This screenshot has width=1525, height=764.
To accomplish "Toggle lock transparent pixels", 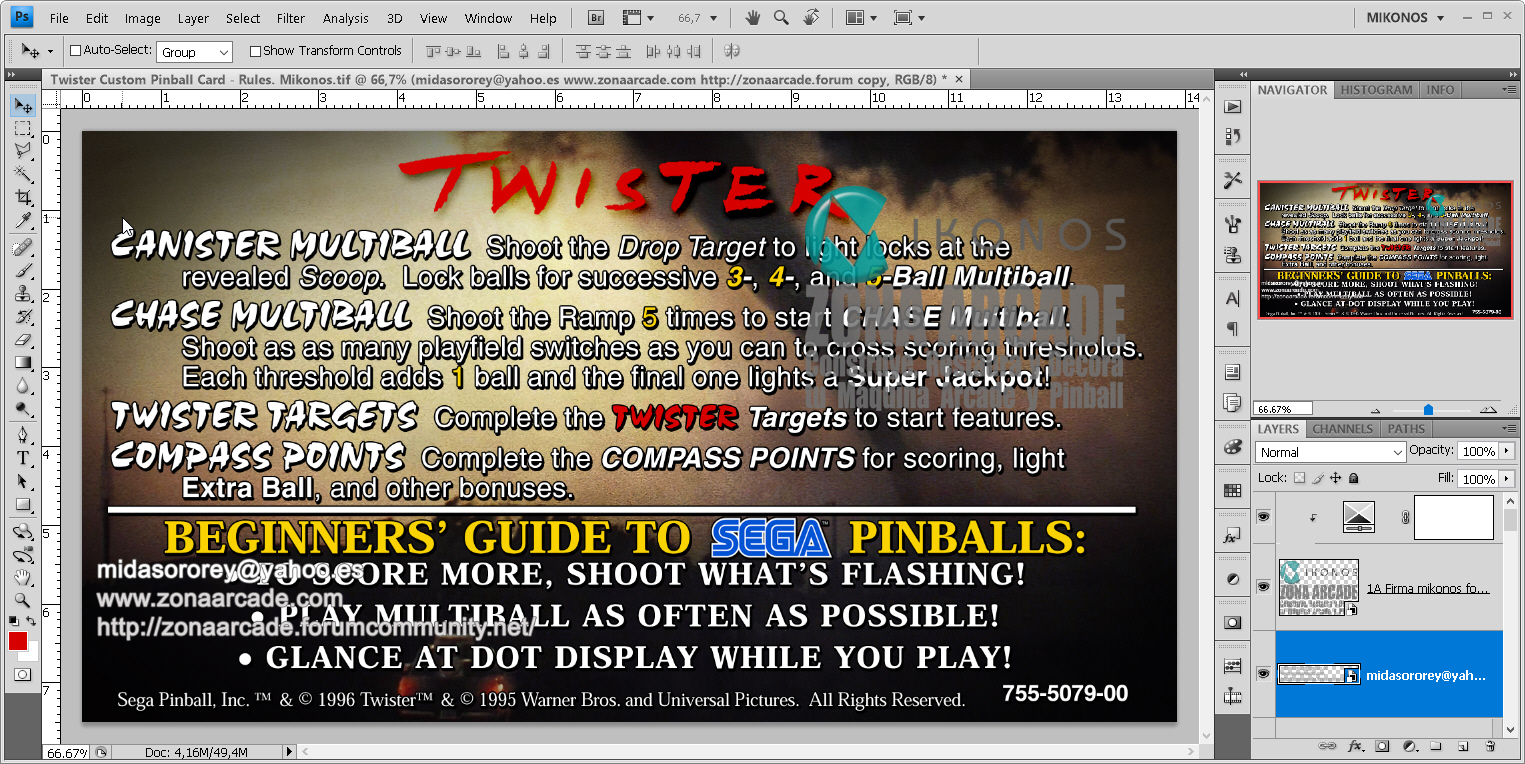I will (x=1299, y=478).
